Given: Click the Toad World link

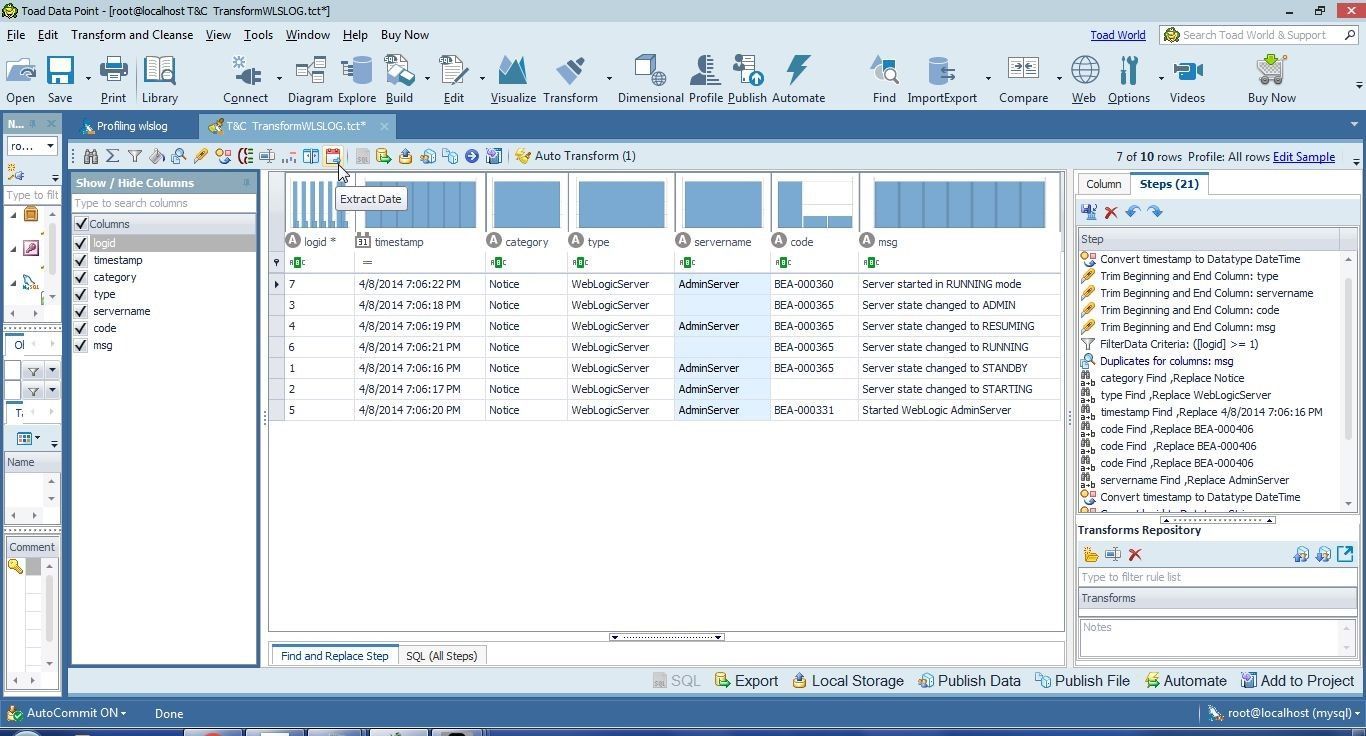Looking at the screenshot, I should click(1117, 35).
